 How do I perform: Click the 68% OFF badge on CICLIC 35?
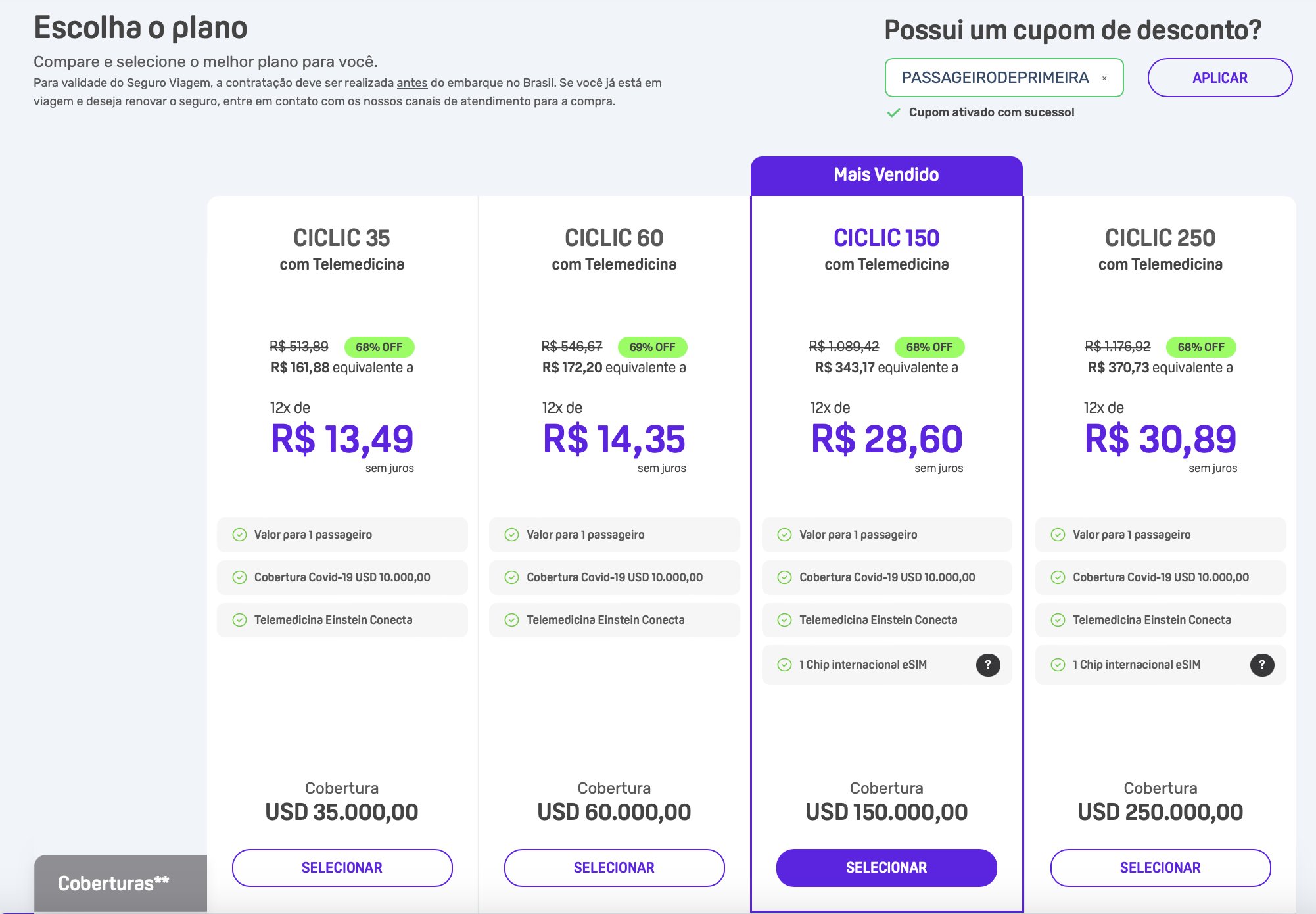[379, 347]
